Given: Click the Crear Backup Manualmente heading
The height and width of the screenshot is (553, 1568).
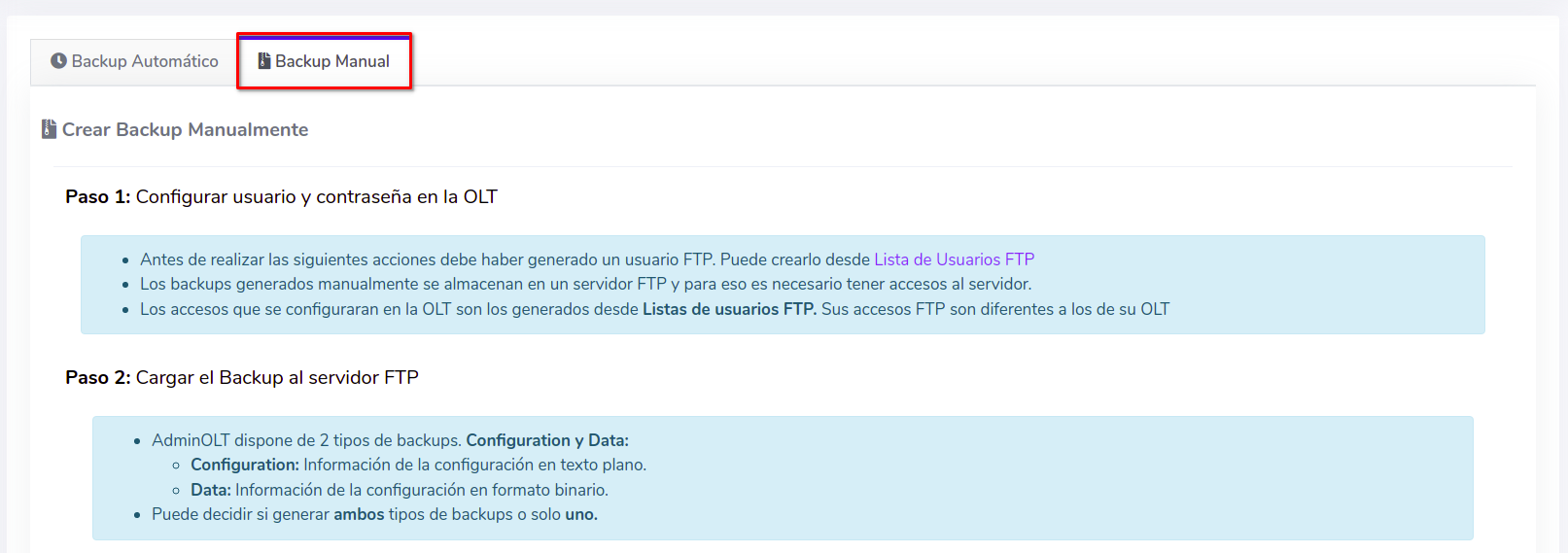Looking at the screenshot, I should coord(185,129).
